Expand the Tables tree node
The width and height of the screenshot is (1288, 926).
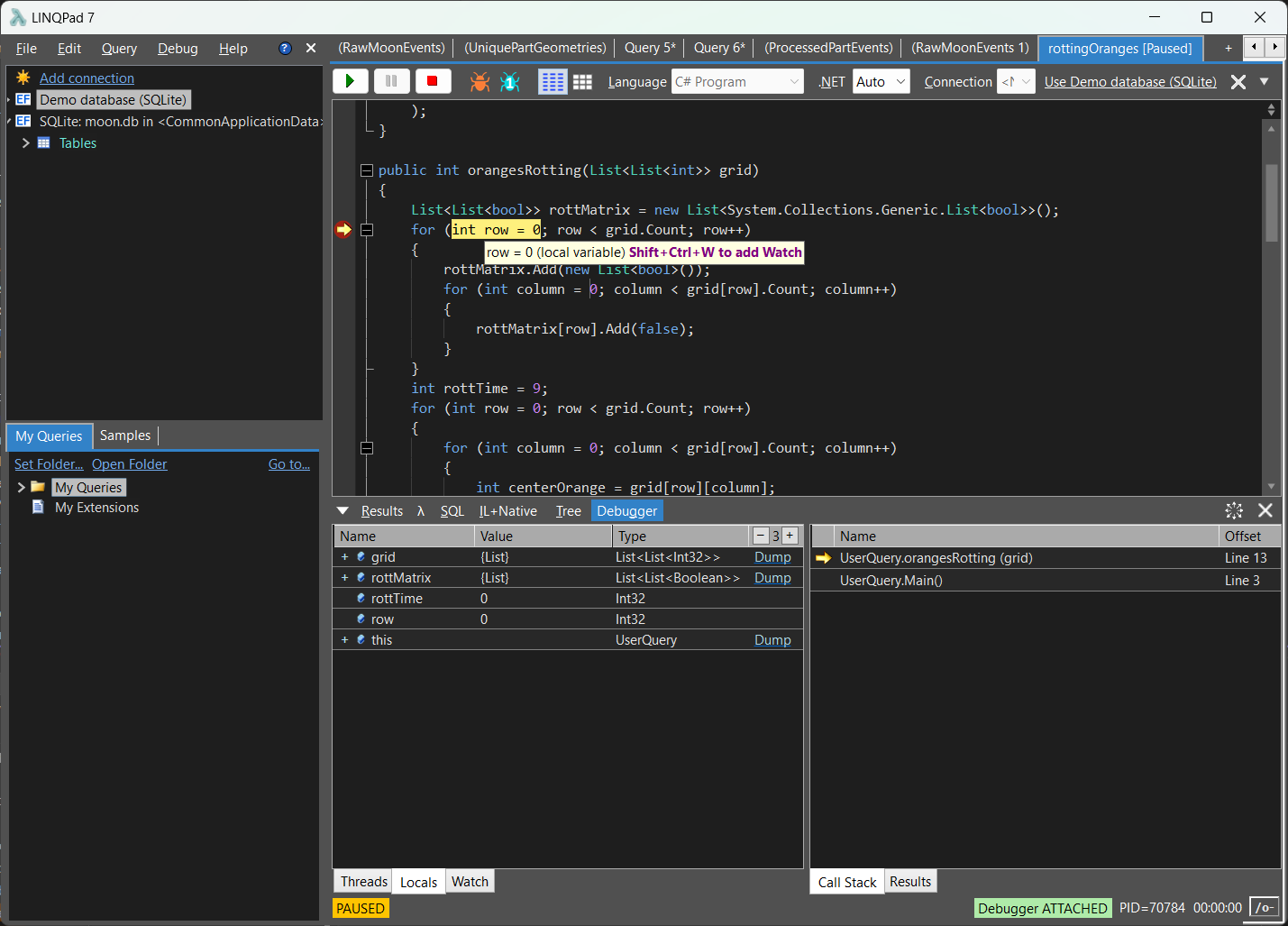(25, 143)
